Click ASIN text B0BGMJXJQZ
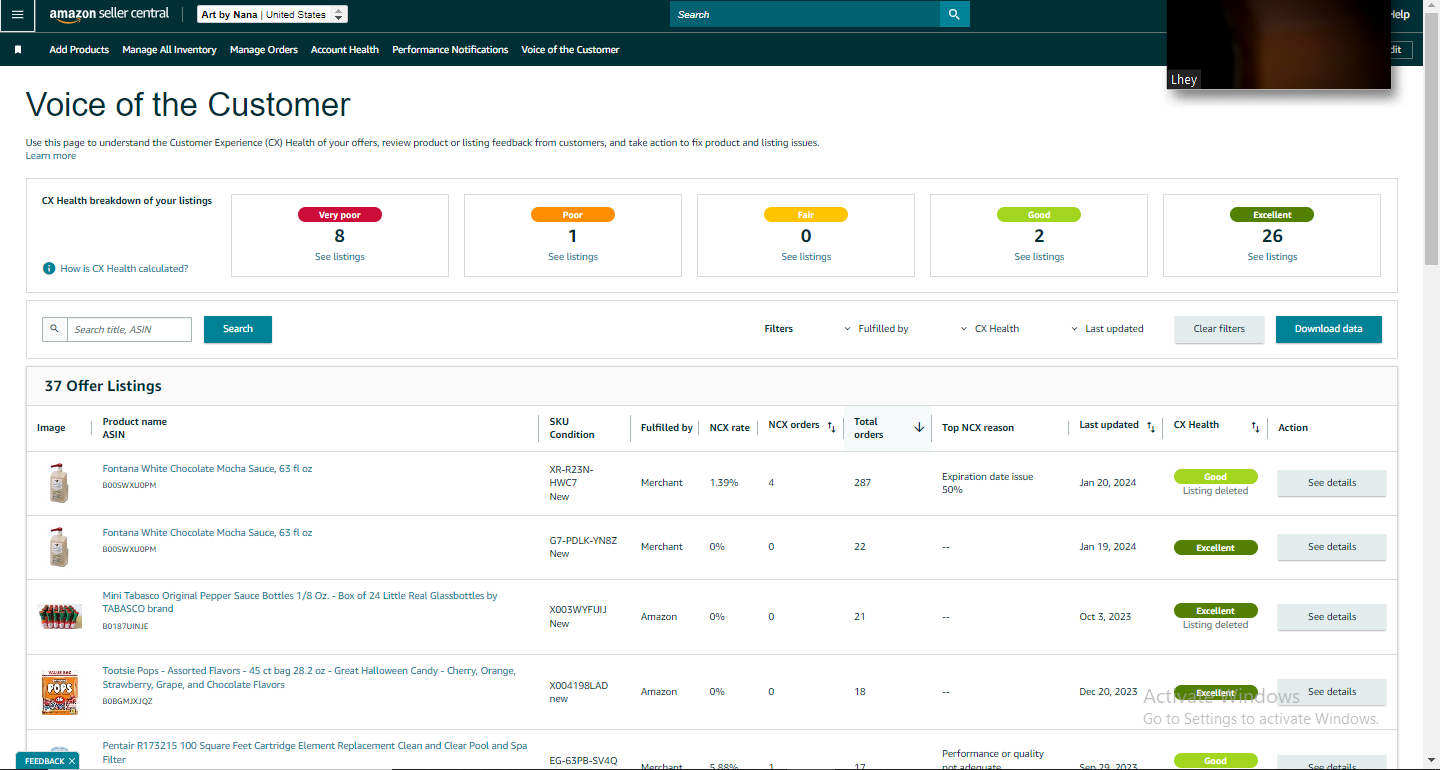This screenshot has width=1440, height=770. [127, 702]
